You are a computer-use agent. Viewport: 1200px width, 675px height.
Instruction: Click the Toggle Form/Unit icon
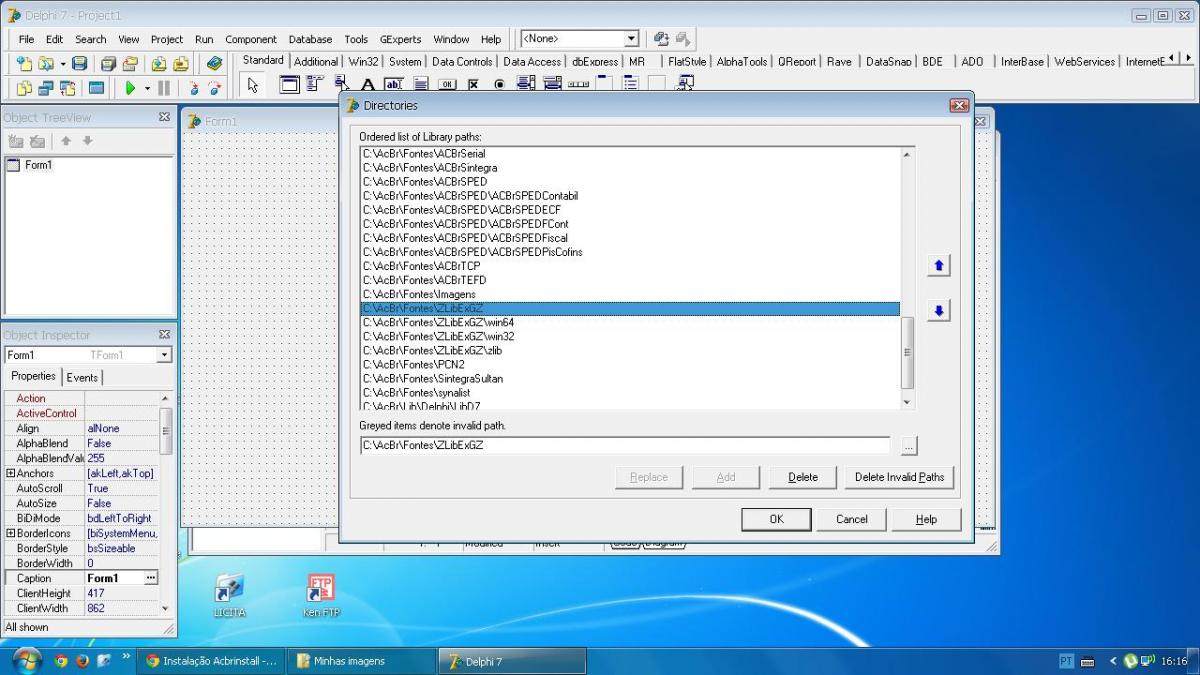tap(70, 88)
